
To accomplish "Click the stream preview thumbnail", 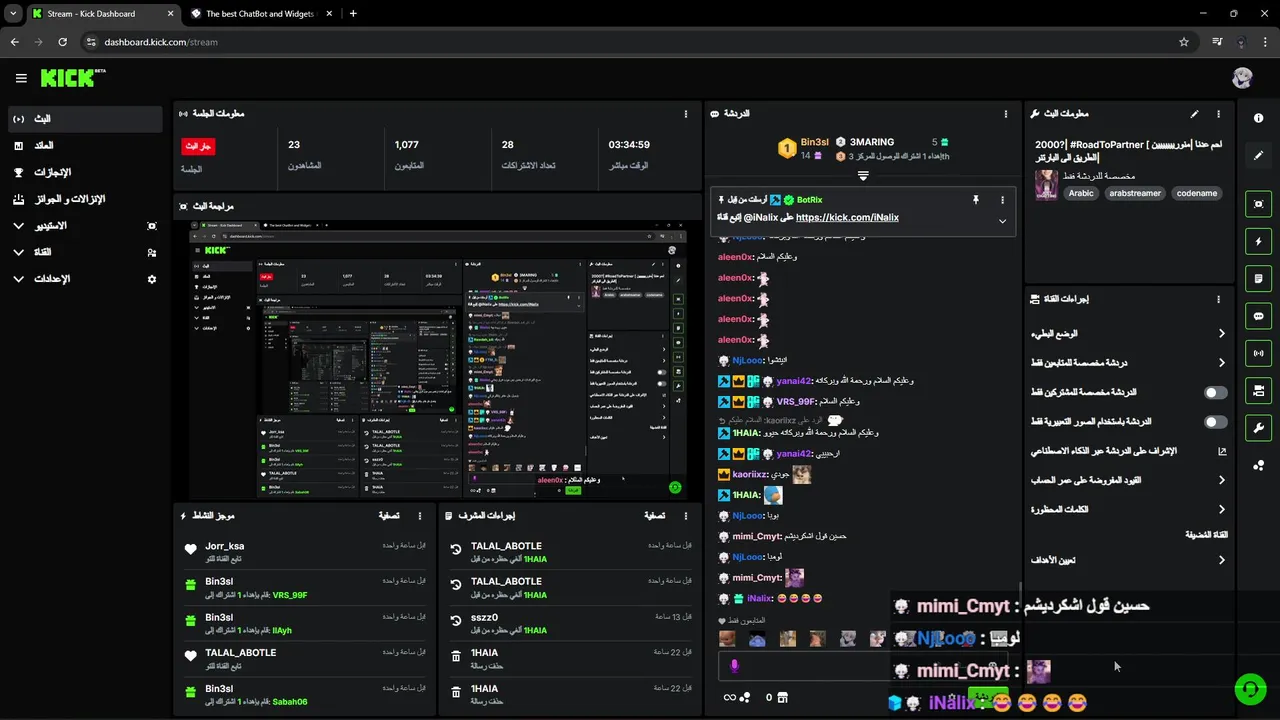I will pos(438,359).
